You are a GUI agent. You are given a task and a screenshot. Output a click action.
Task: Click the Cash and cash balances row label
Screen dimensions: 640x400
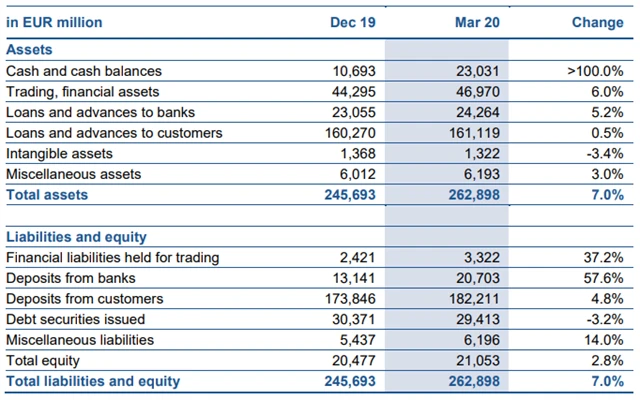(x=83, y=71)
